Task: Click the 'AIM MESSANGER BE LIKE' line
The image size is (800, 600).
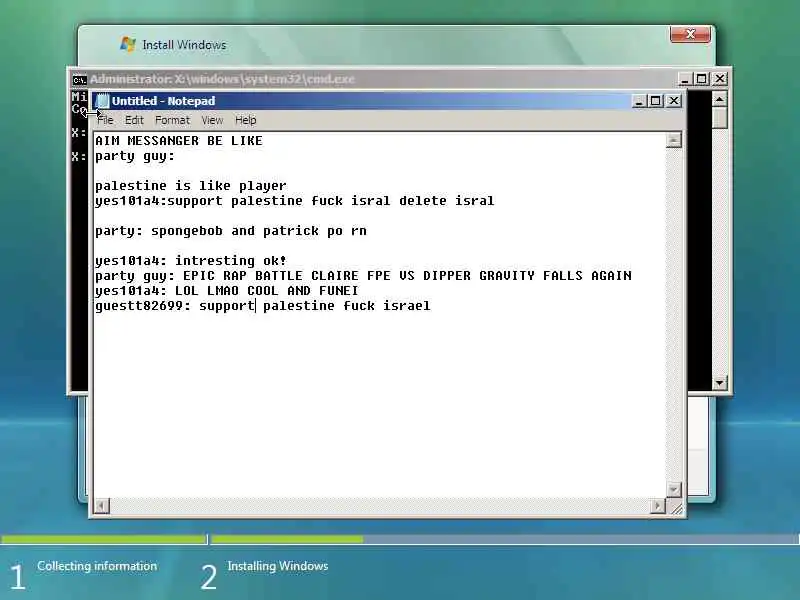Action: [x=179, y=141]
